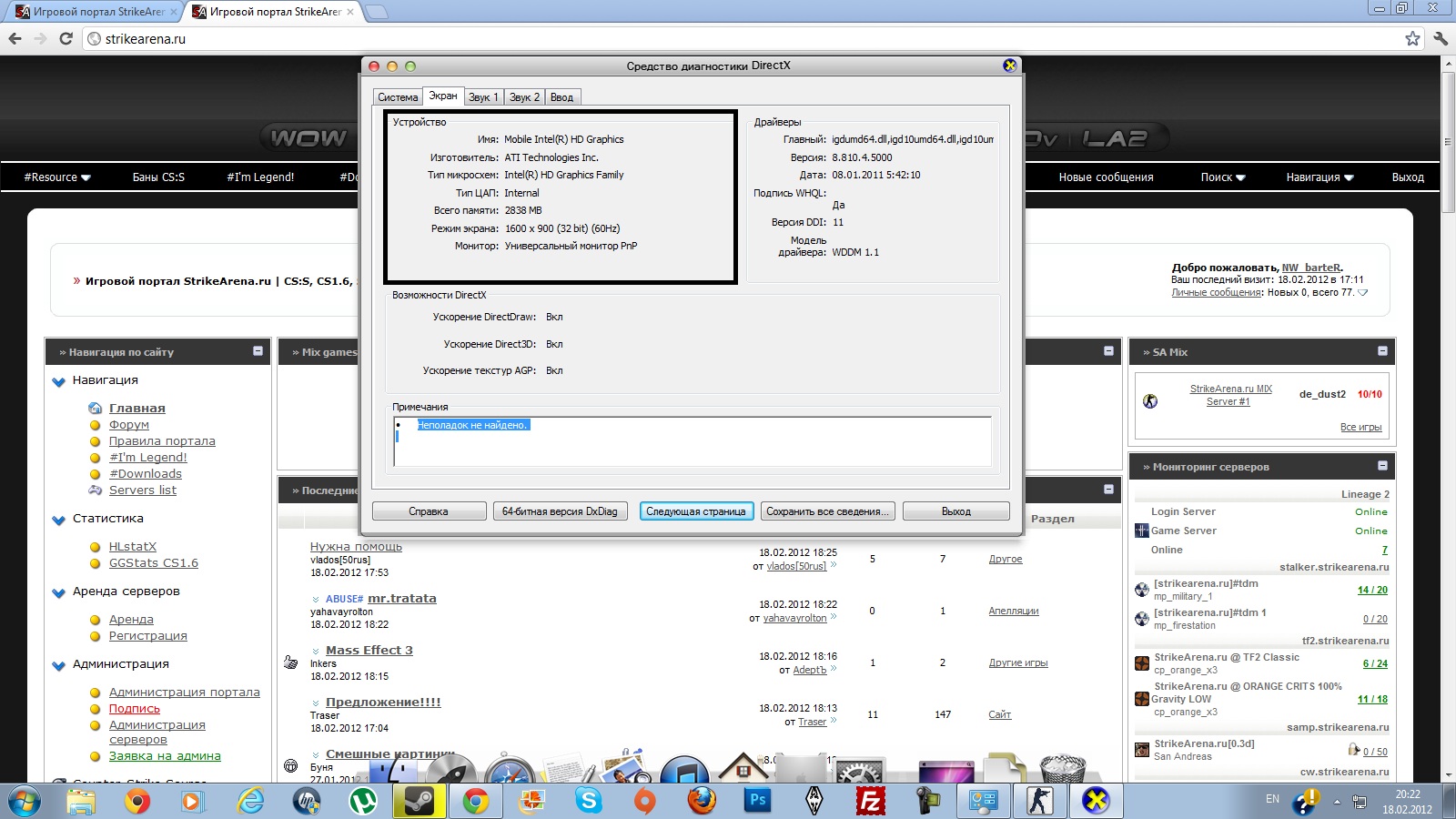
Task: Click inside the 'Примечания' notes box
Action: (x=693, y=441)
